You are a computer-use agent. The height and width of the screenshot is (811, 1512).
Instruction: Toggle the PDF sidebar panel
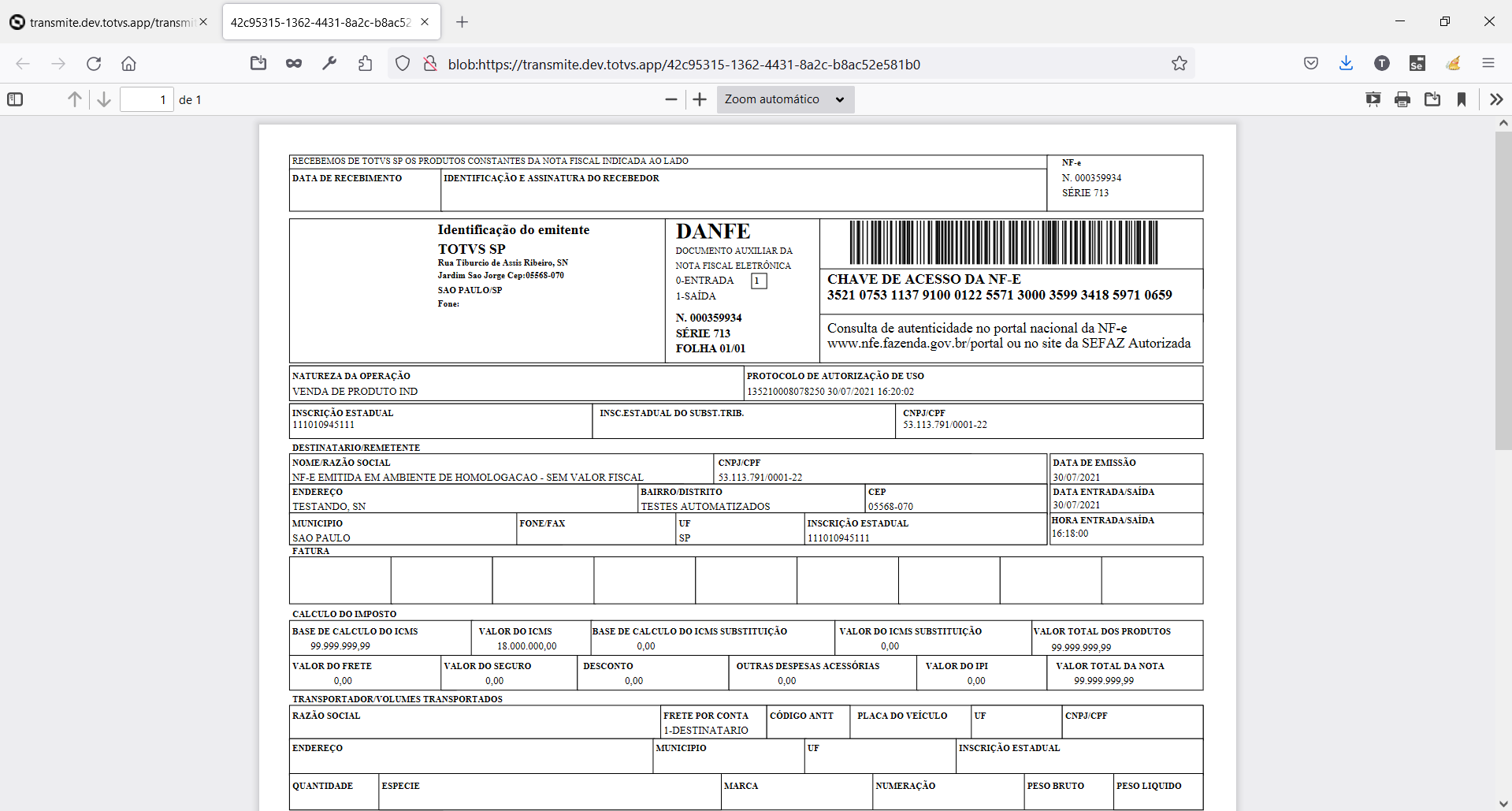[x=15, y=99]
